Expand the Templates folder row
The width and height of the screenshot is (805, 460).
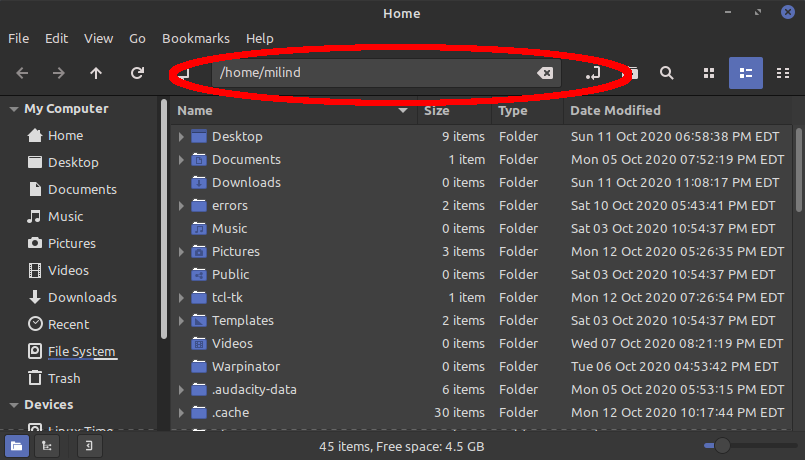pos(181,321)
